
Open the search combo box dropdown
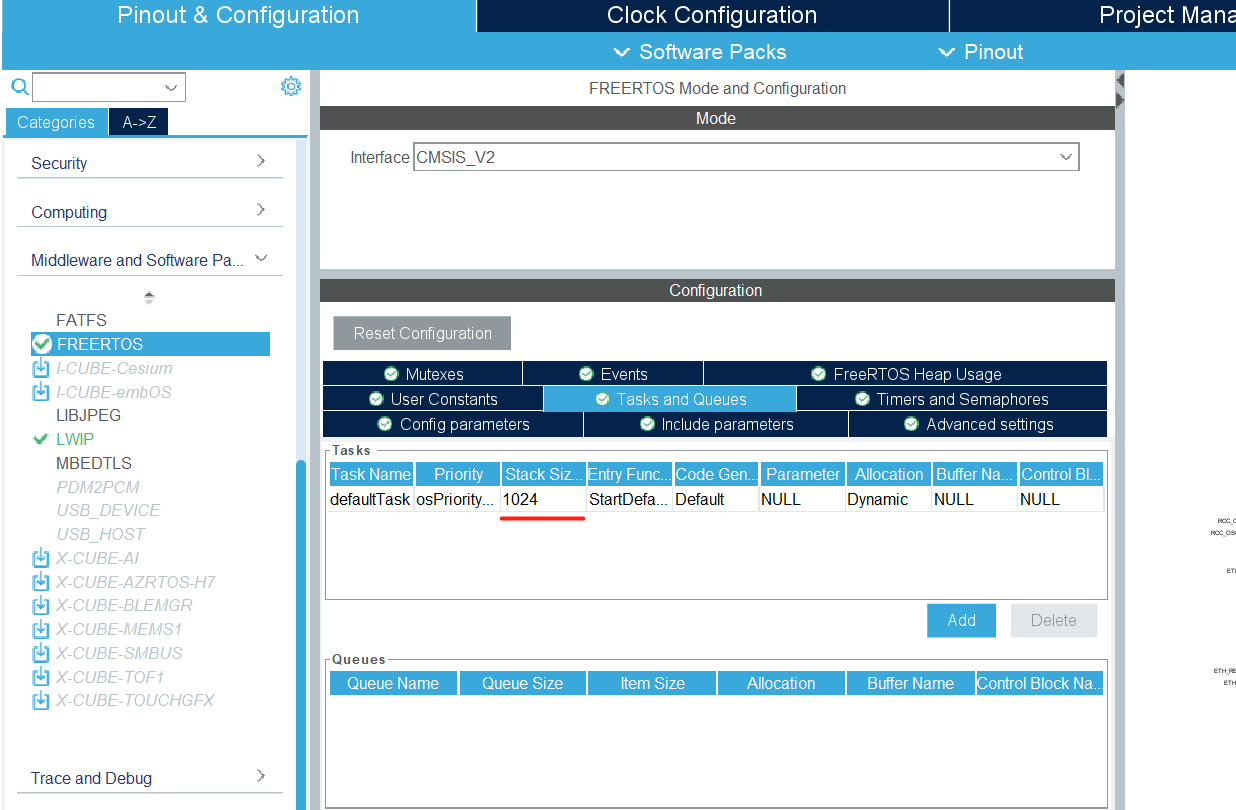[x=172, y=87]
